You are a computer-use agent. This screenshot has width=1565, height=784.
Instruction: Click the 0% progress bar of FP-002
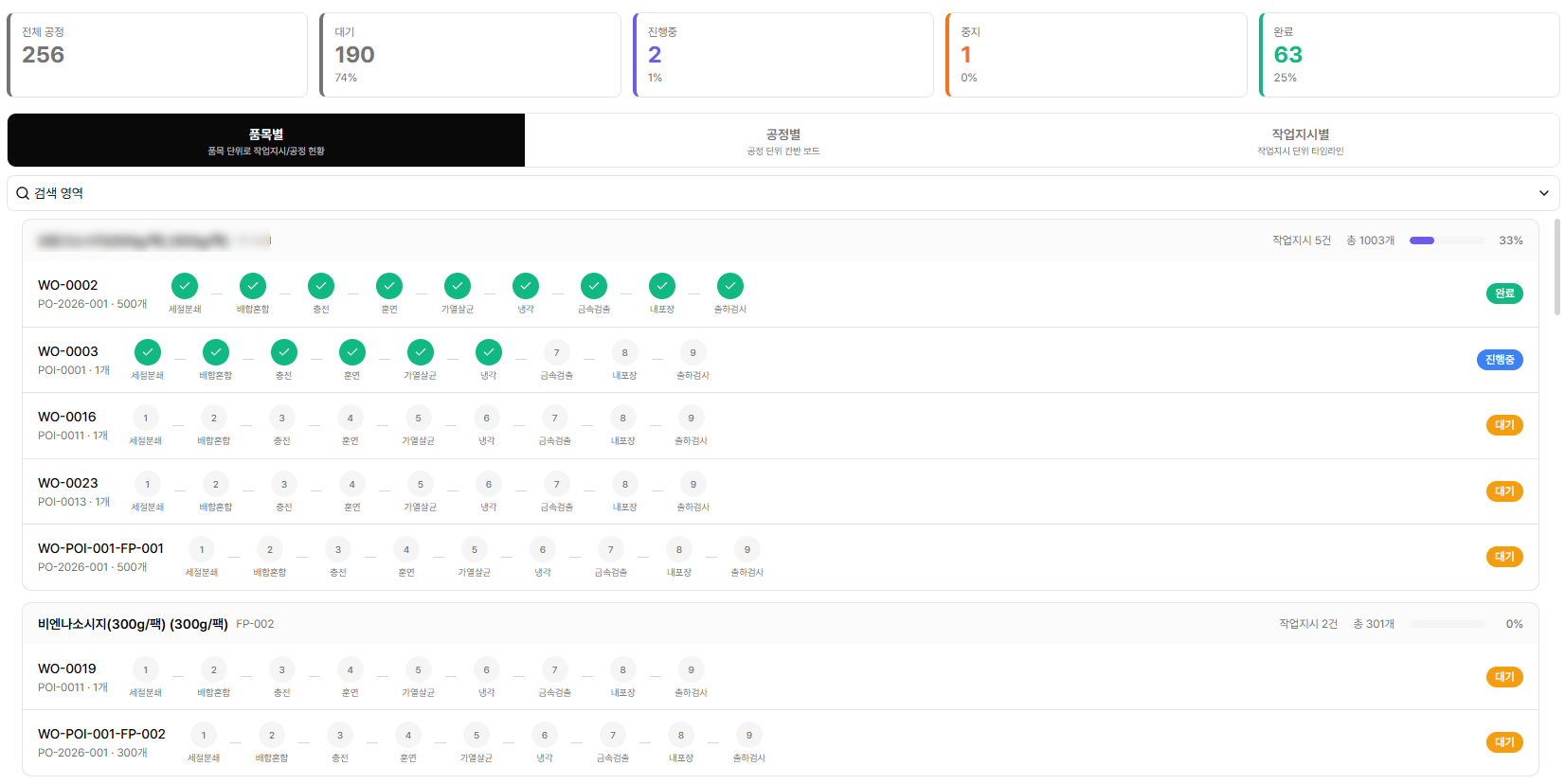1447,624
